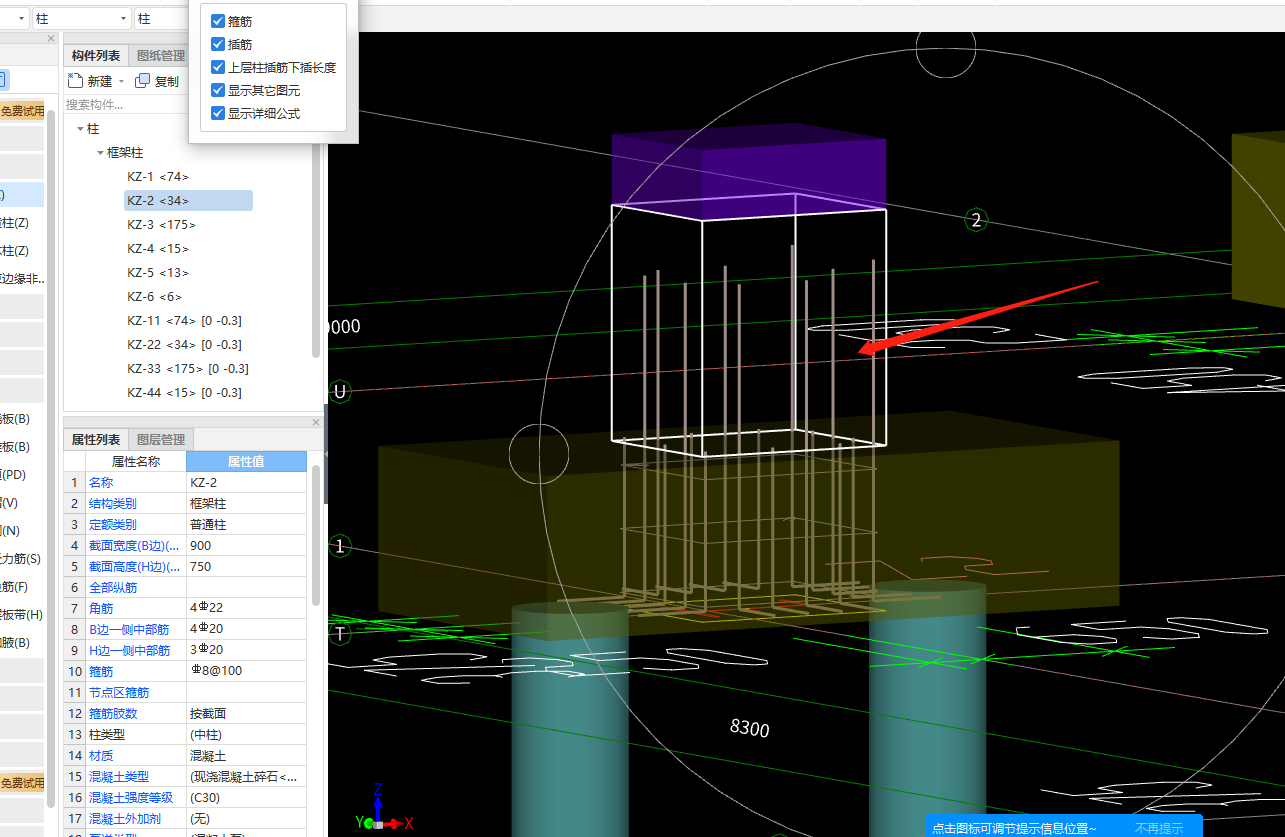Click the 8300 dimension label in viewport
1285x837 pixels.
point(750,729)
